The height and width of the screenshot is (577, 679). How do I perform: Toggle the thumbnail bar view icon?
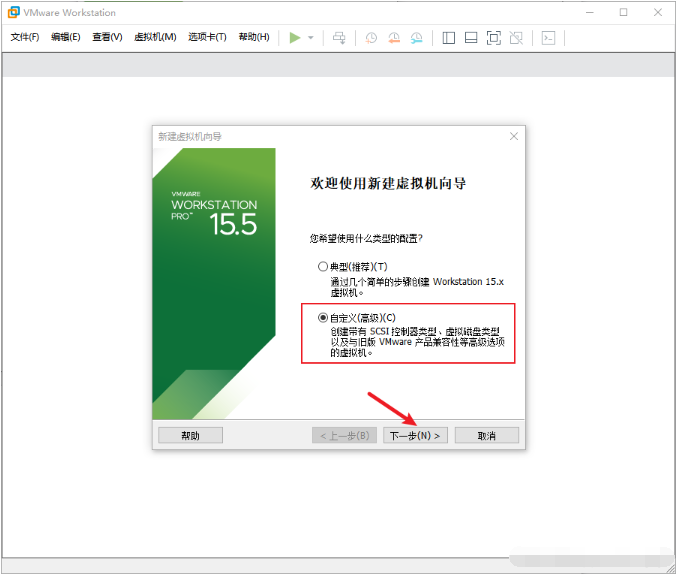point(470,38)
